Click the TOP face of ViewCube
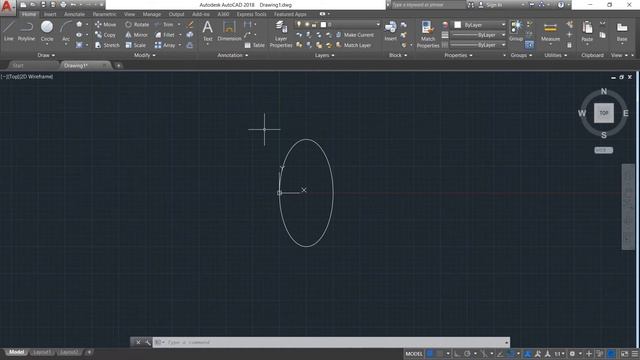This screenshot has width=640, height=360. pos(604,113)
